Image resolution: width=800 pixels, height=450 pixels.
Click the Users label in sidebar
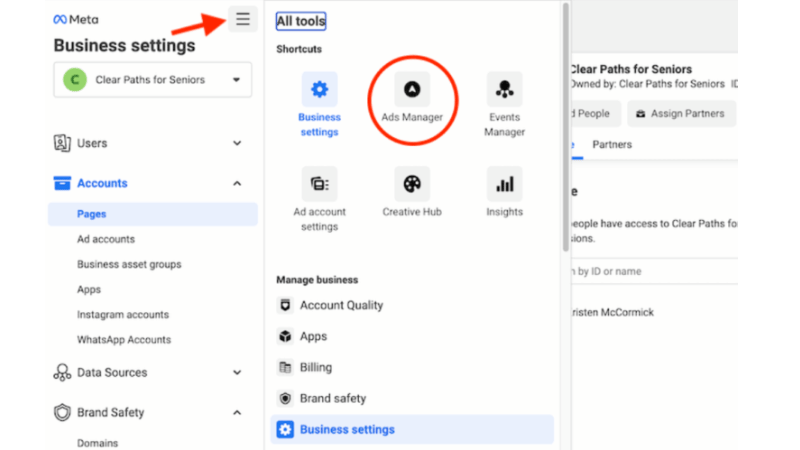[x=92, y=143]
